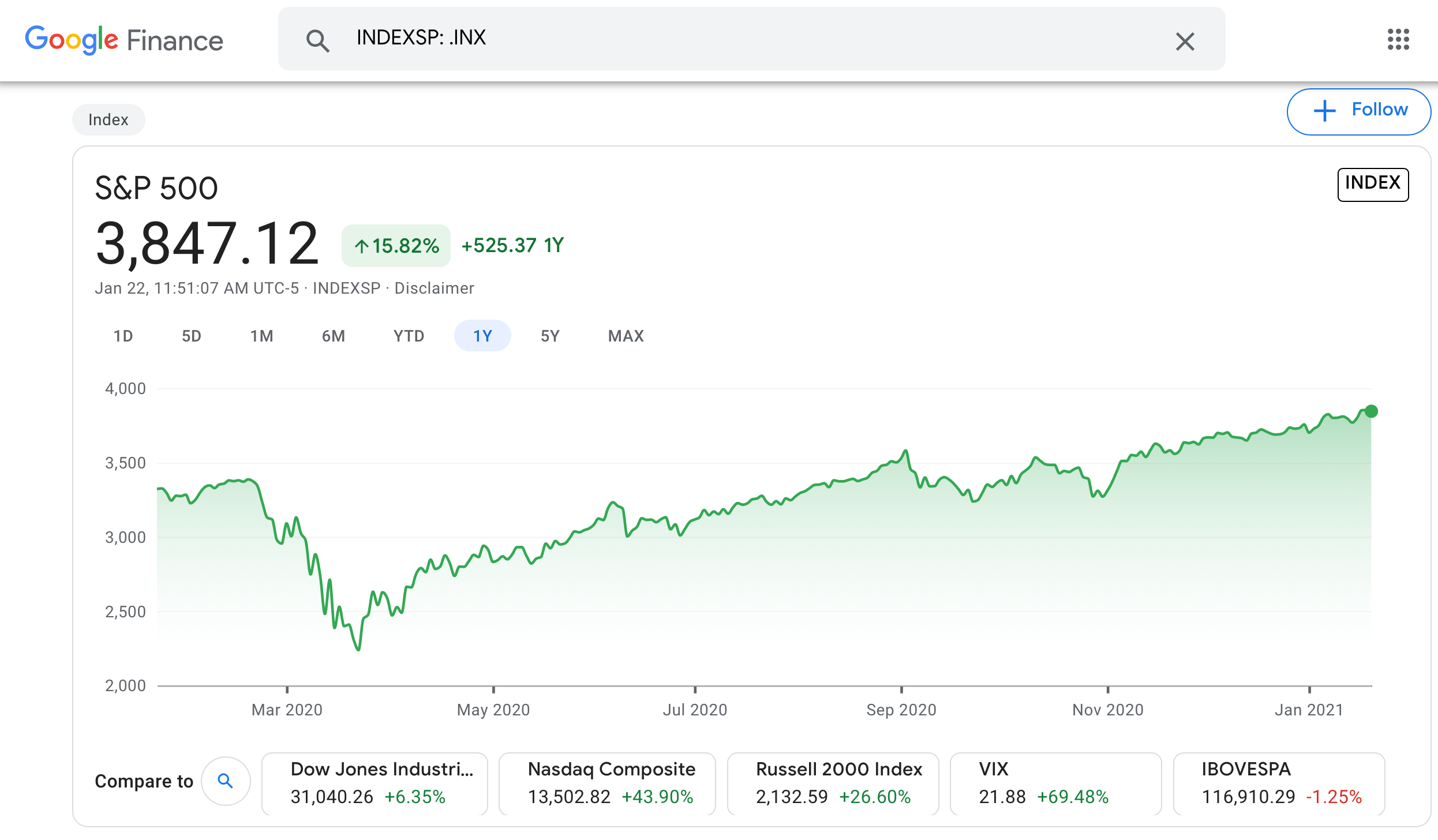Click the S&P 500 title
This screenshot has height=840, width=1438.
[x=156, y=188]
